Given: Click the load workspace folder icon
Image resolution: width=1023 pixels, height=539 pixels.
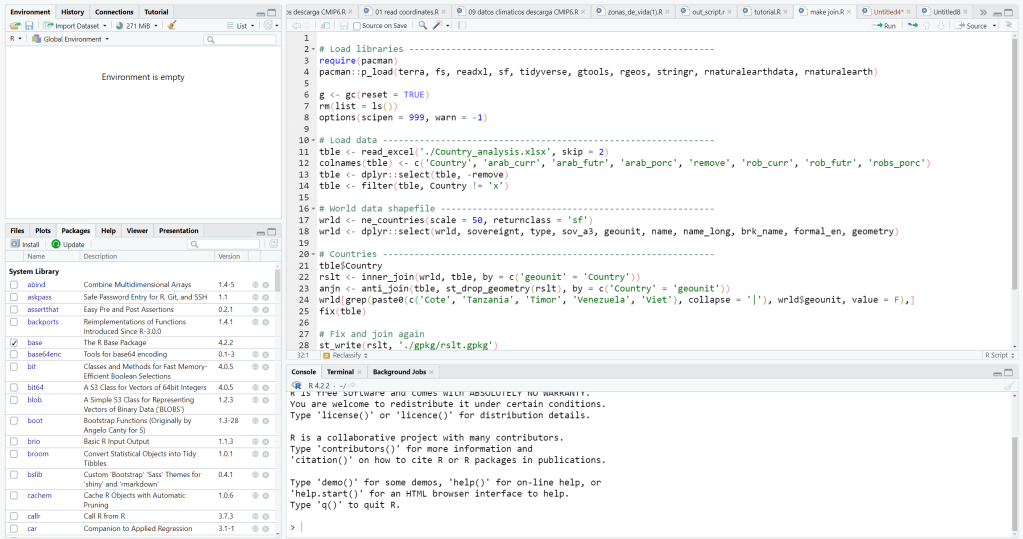Looking at the screenshot, I should (x=15, y=25).
